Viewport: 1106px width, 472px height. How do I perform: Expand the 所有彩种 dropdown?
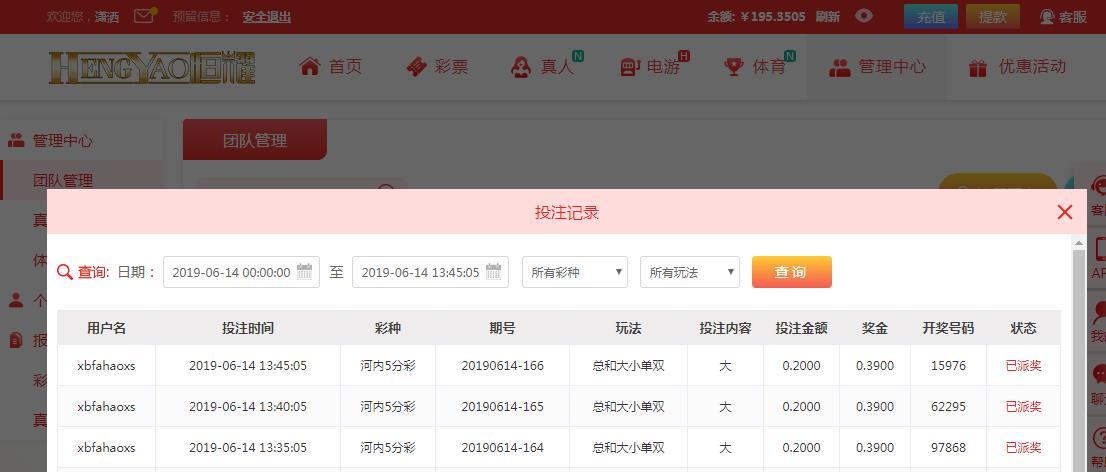point(575,272)
